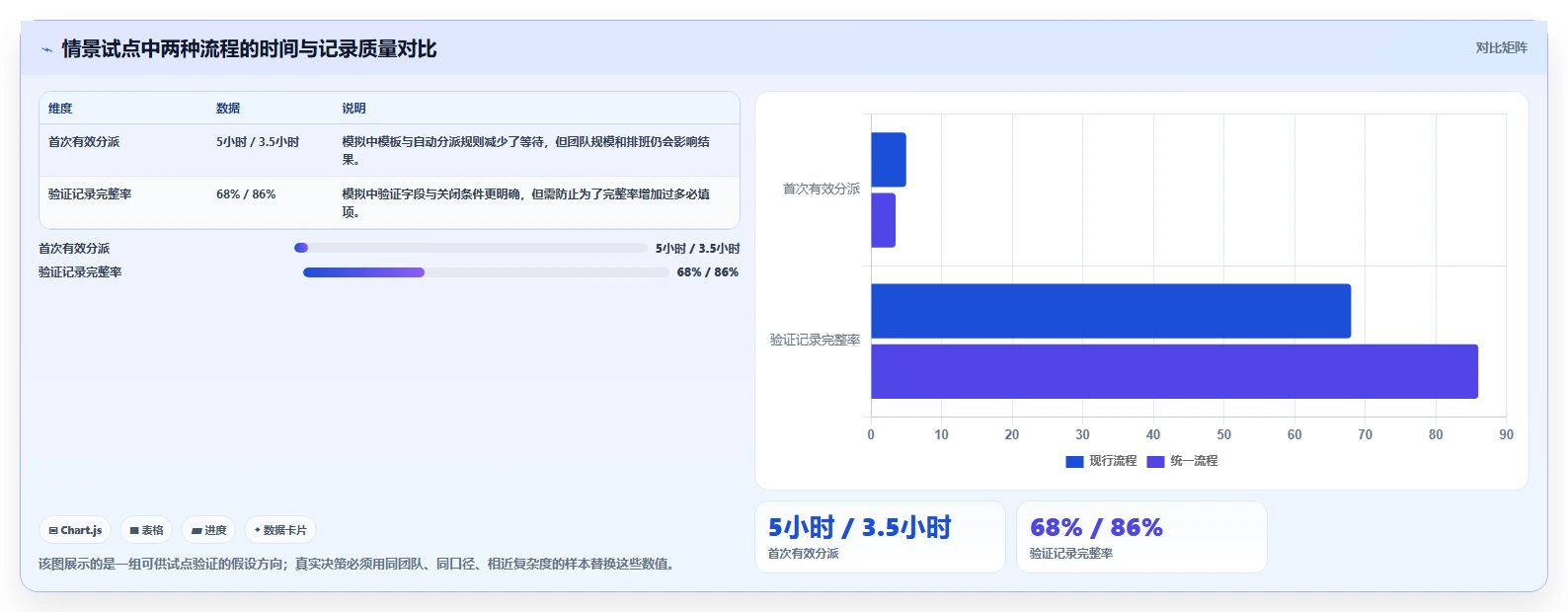Click the footnote starting 该图展示的是

coord(359,564)
